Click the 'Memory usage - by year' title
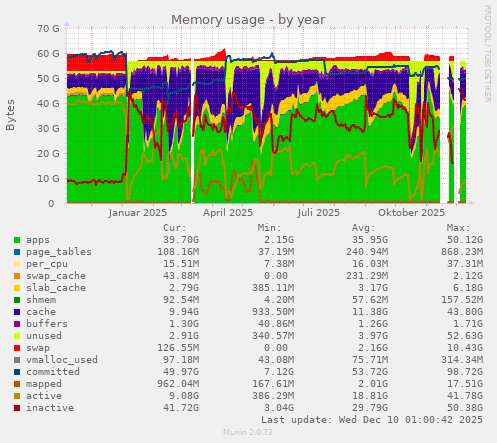This screenshot has height=443, width=497. 248,20
